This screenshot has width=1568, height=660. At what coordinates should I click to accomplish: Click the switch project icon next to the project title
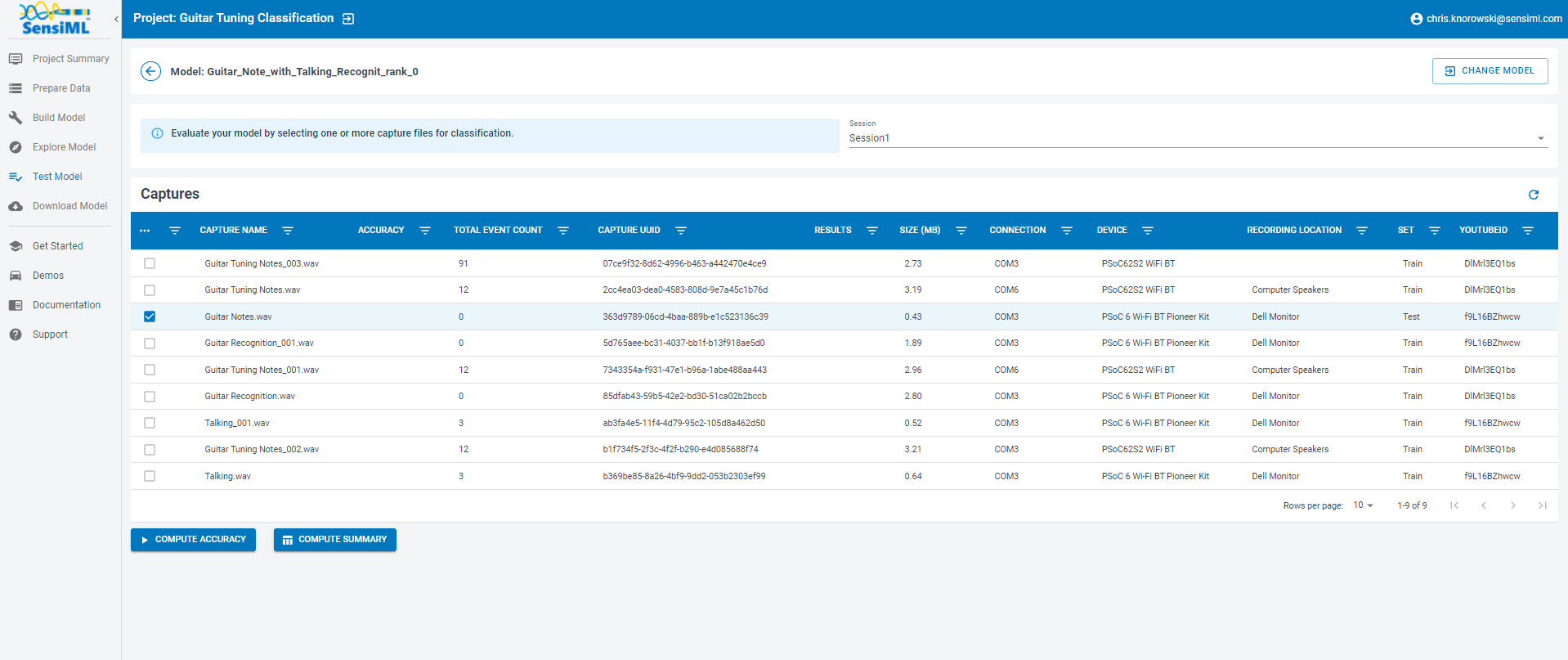[348, 19]
